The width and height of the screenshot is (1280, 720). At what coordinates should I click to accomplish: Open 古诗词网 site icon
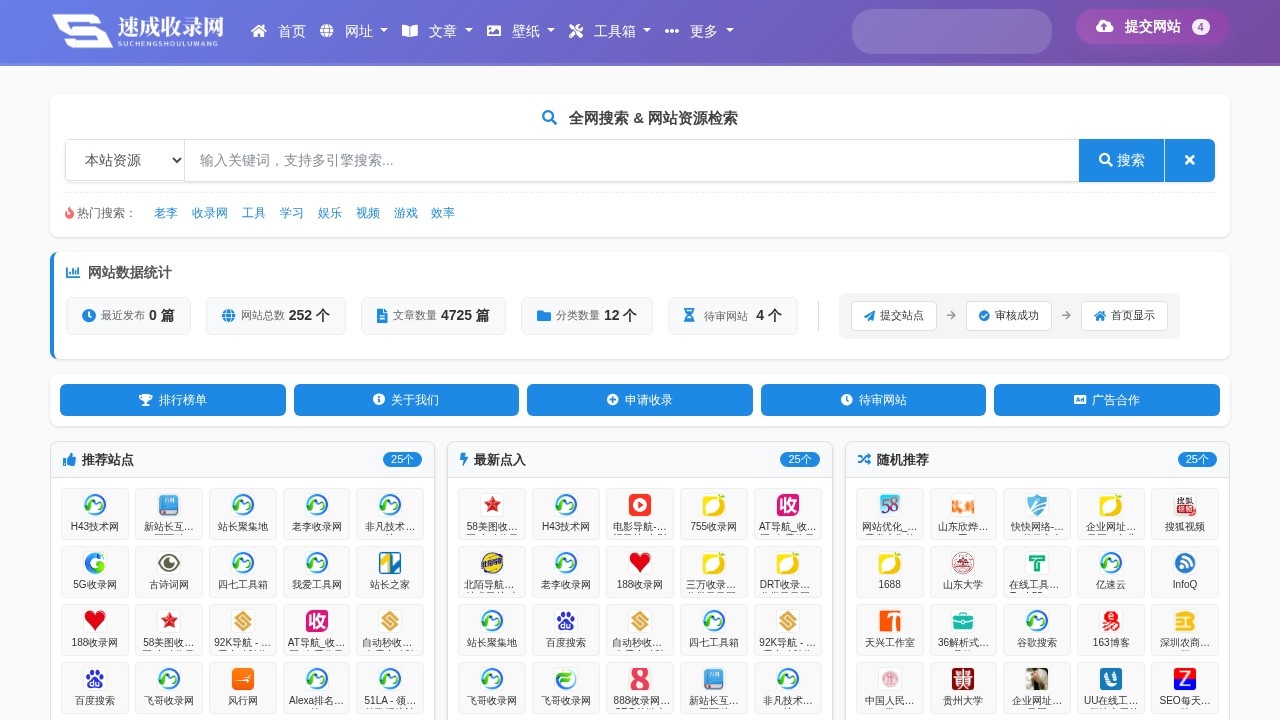click(x=169, y=572)
